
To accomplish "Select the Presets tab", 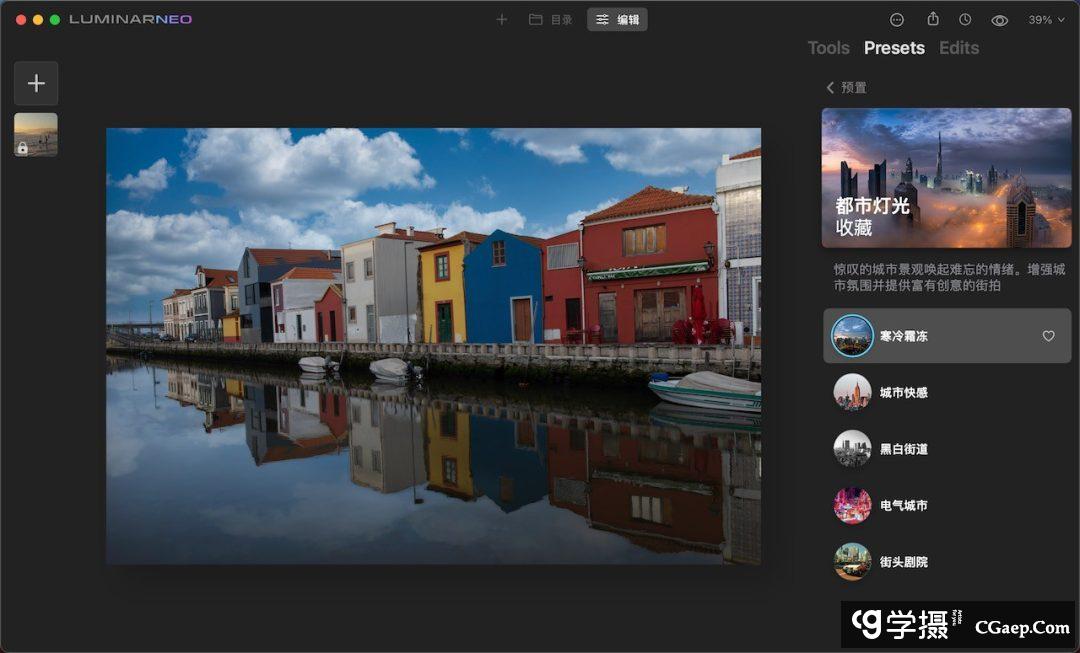I will (x=894, y=48).
